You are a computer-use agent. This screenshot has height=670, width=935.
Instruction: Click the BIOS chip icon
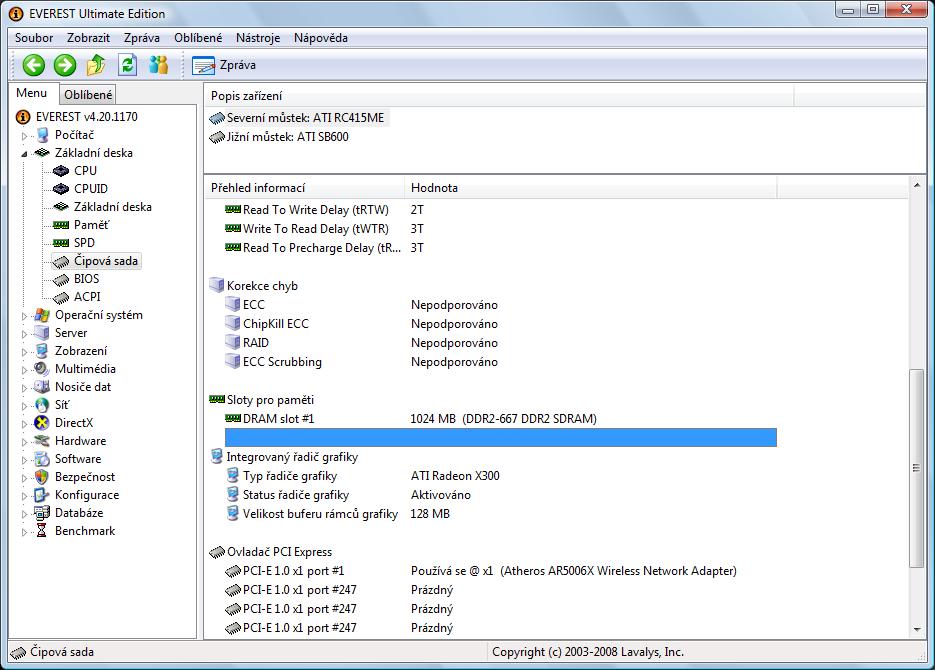click(61, 279)
